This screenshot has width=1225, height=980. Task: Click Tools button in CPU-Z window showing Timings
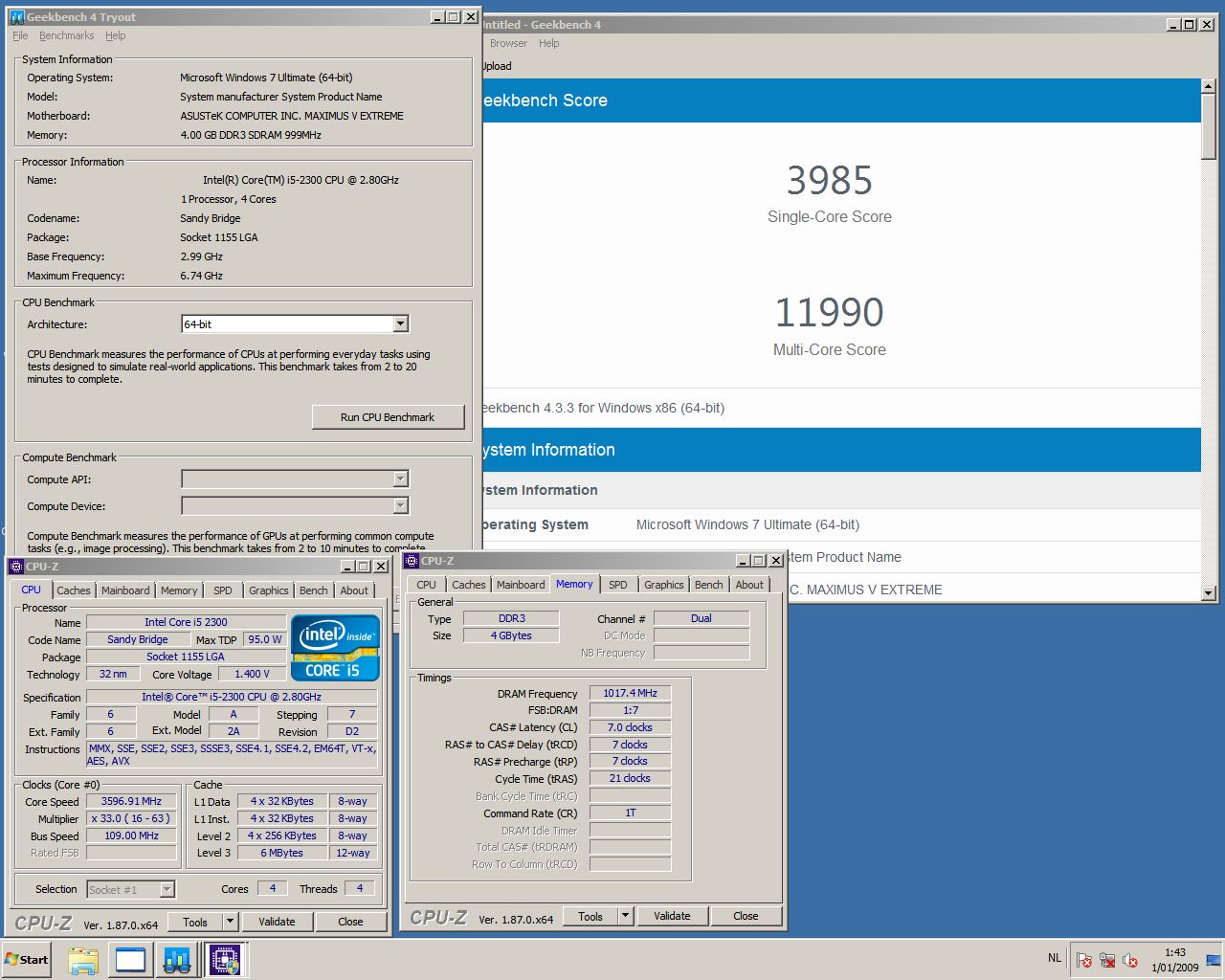tap(590, 916)
